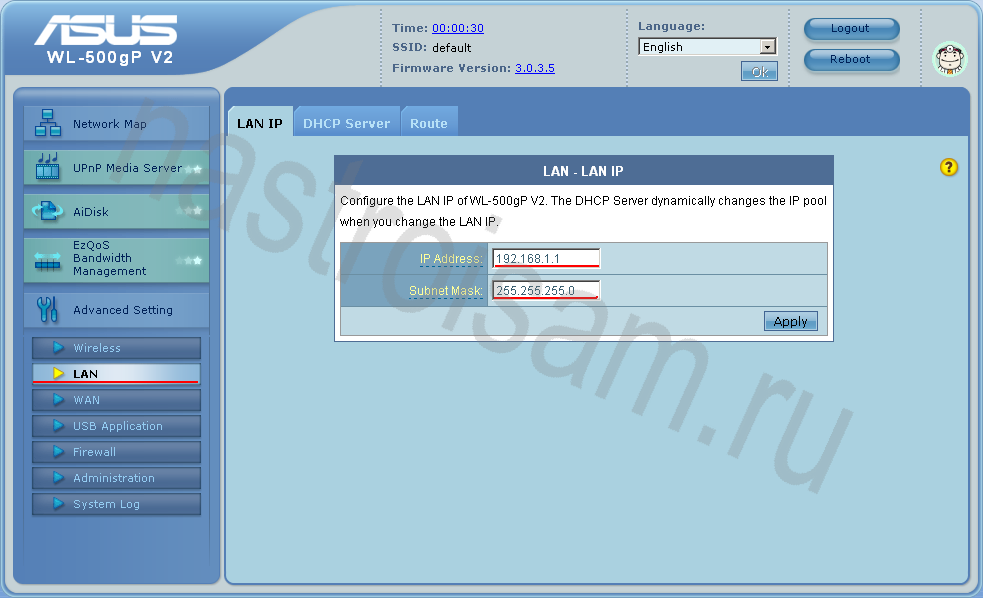This screenshot has height=600, width=985.
Task: Select LAN in Advanced Setting menu
Action: pyautogui.click(x=117, y=373)
